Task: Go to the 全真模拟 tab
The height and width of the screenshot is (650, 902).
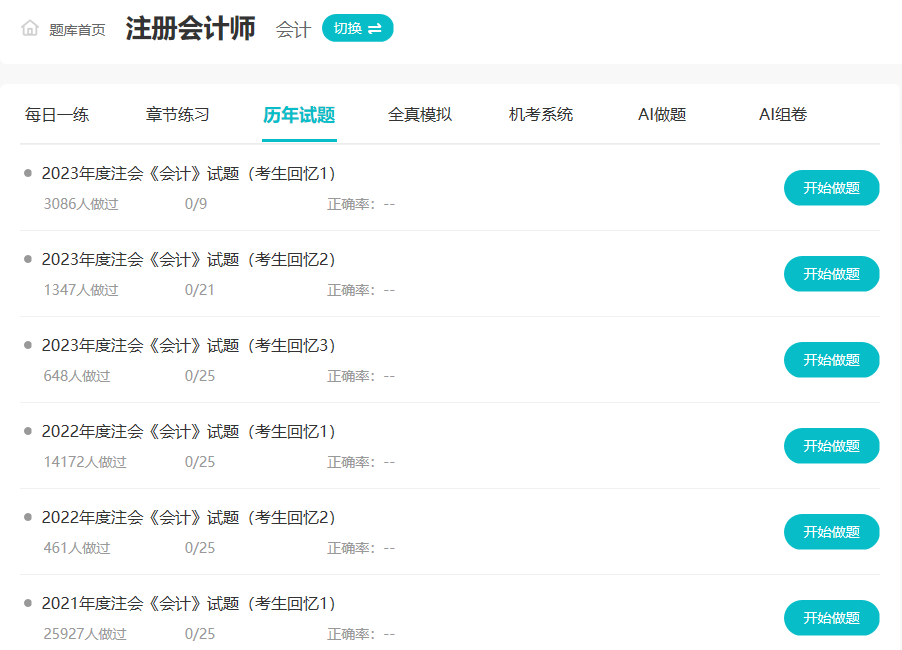Action: [x=420, y=115]
